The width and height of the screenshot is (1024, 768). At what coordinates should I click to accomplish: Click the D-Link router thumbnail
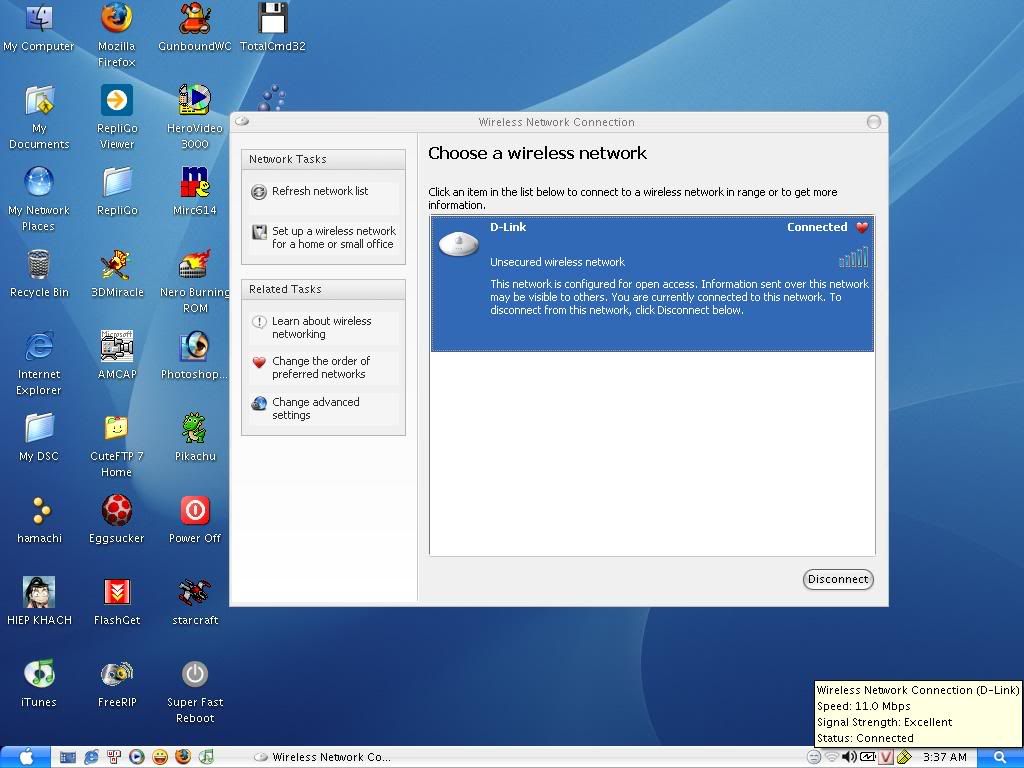pyautogui.click(x=459, y=244)
